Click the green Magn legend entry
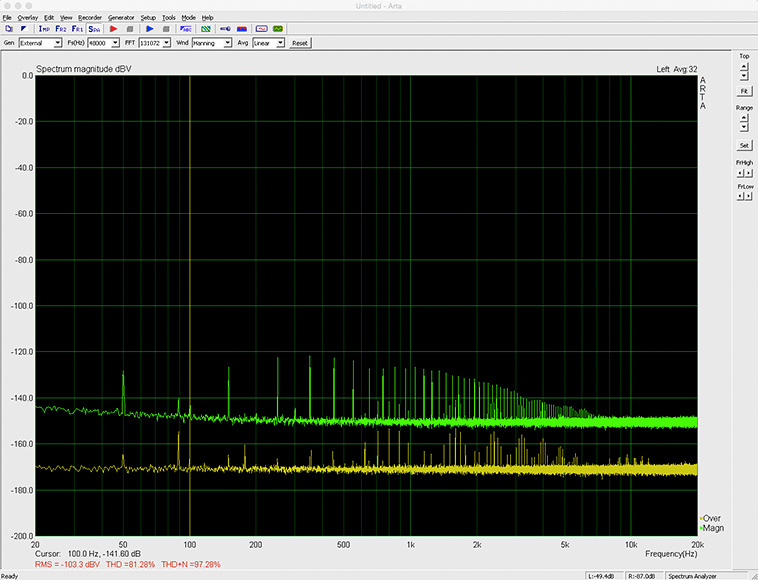This screenshot has height=580, width=758. pos(712,528)
